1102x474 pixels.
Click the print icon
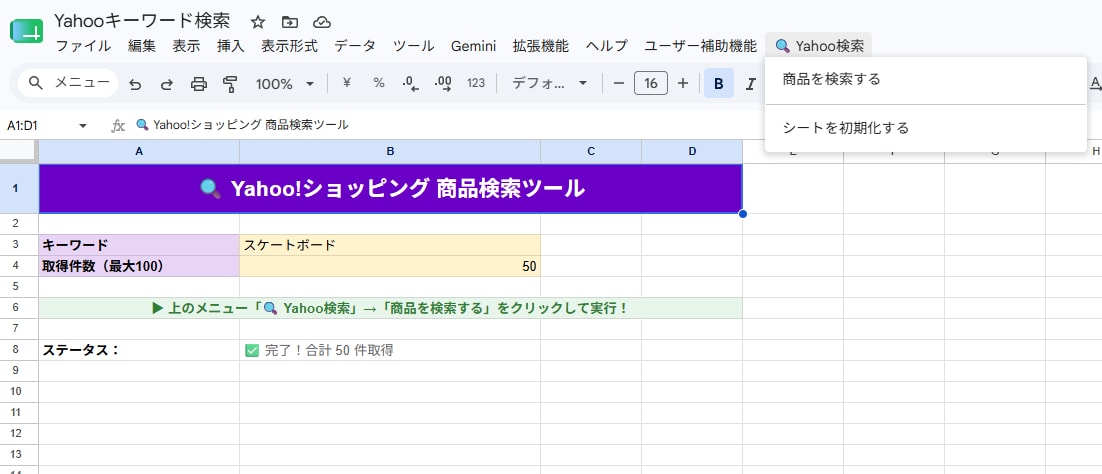[x=200, y=84]
